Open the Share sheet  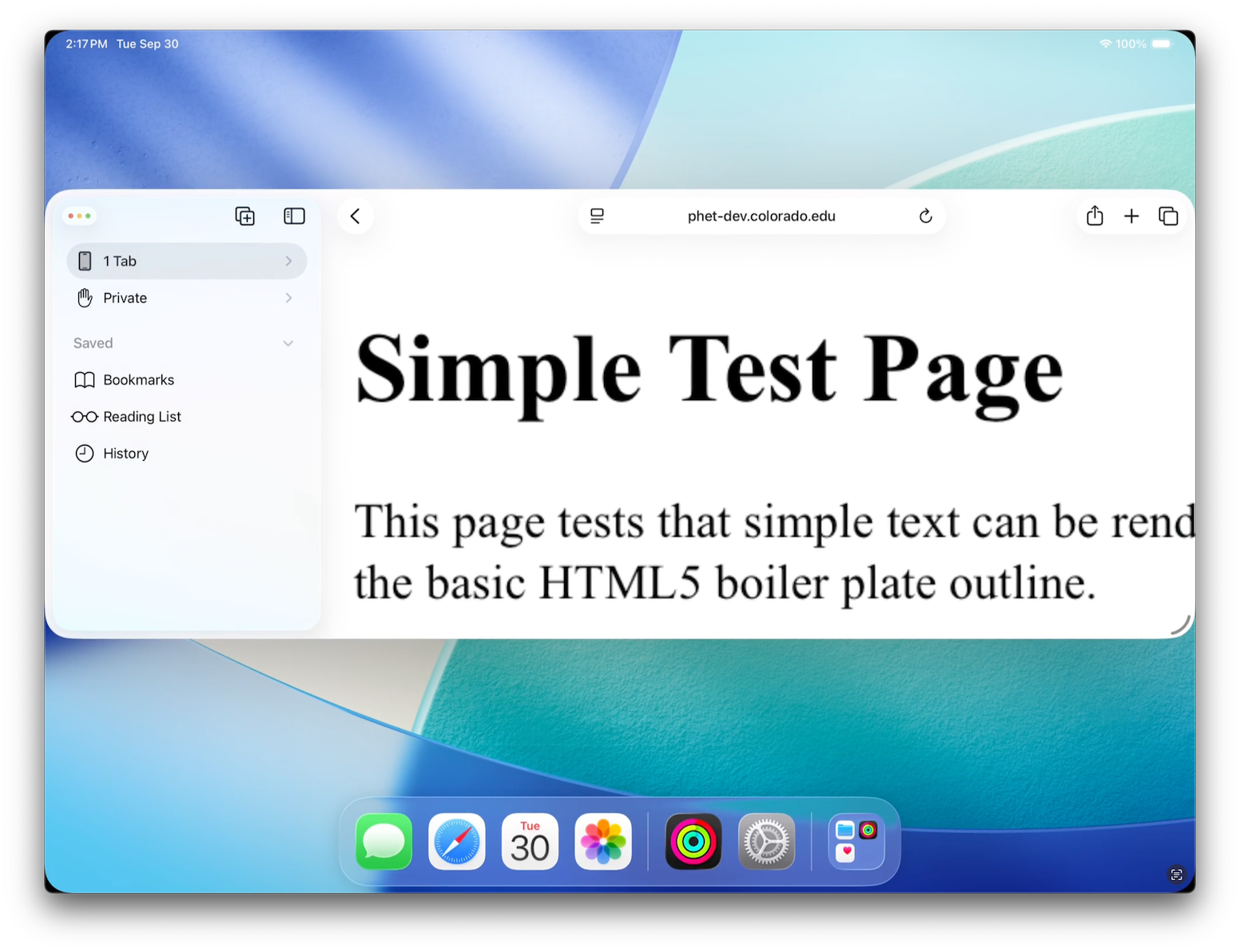pos(1095,216)
